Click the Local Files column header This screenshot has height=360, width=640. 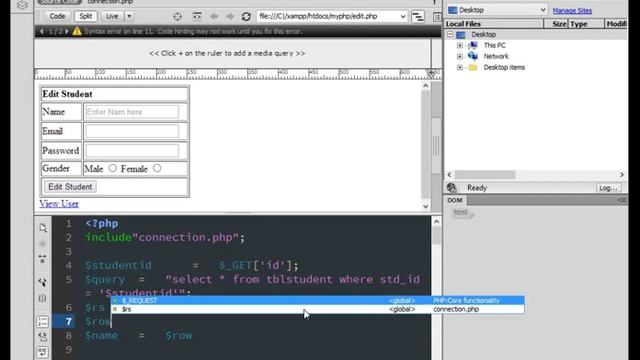point(494,24)
